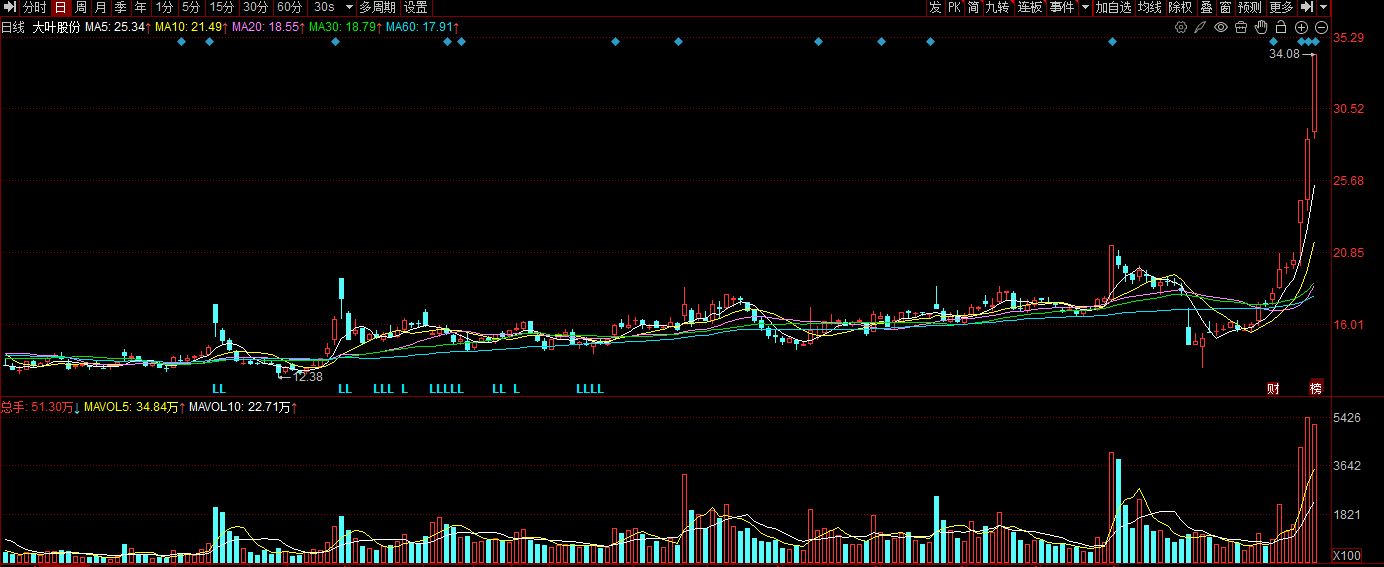Click the 5426 volume axis label
Screen dimensions: 1384x567
[x=1347, y=417]
